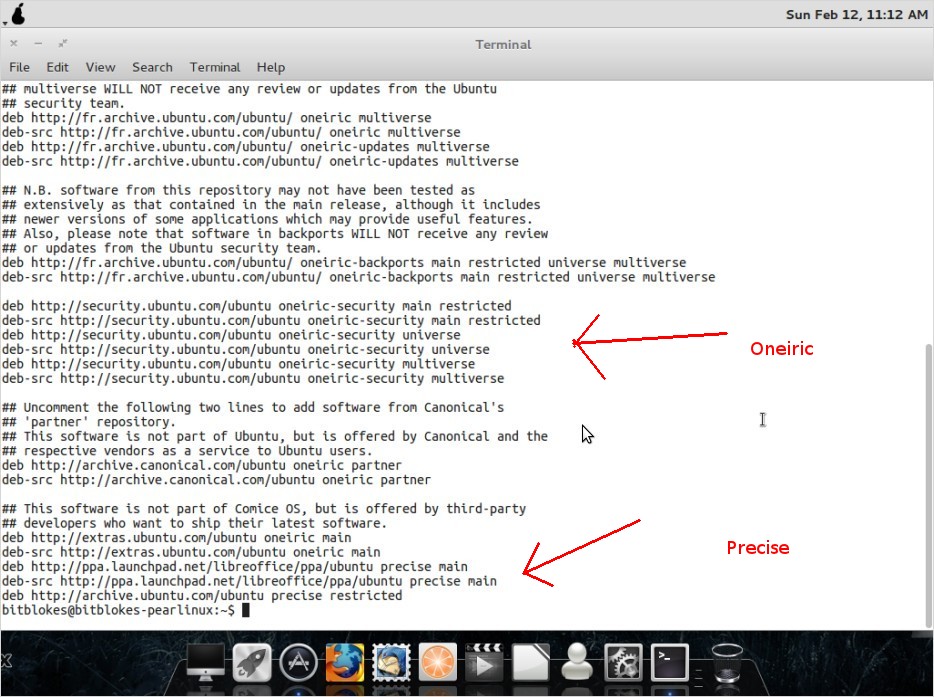Open system settings gear icon in dock
Screen dimensions: 934x697
(x=623, y=662)
